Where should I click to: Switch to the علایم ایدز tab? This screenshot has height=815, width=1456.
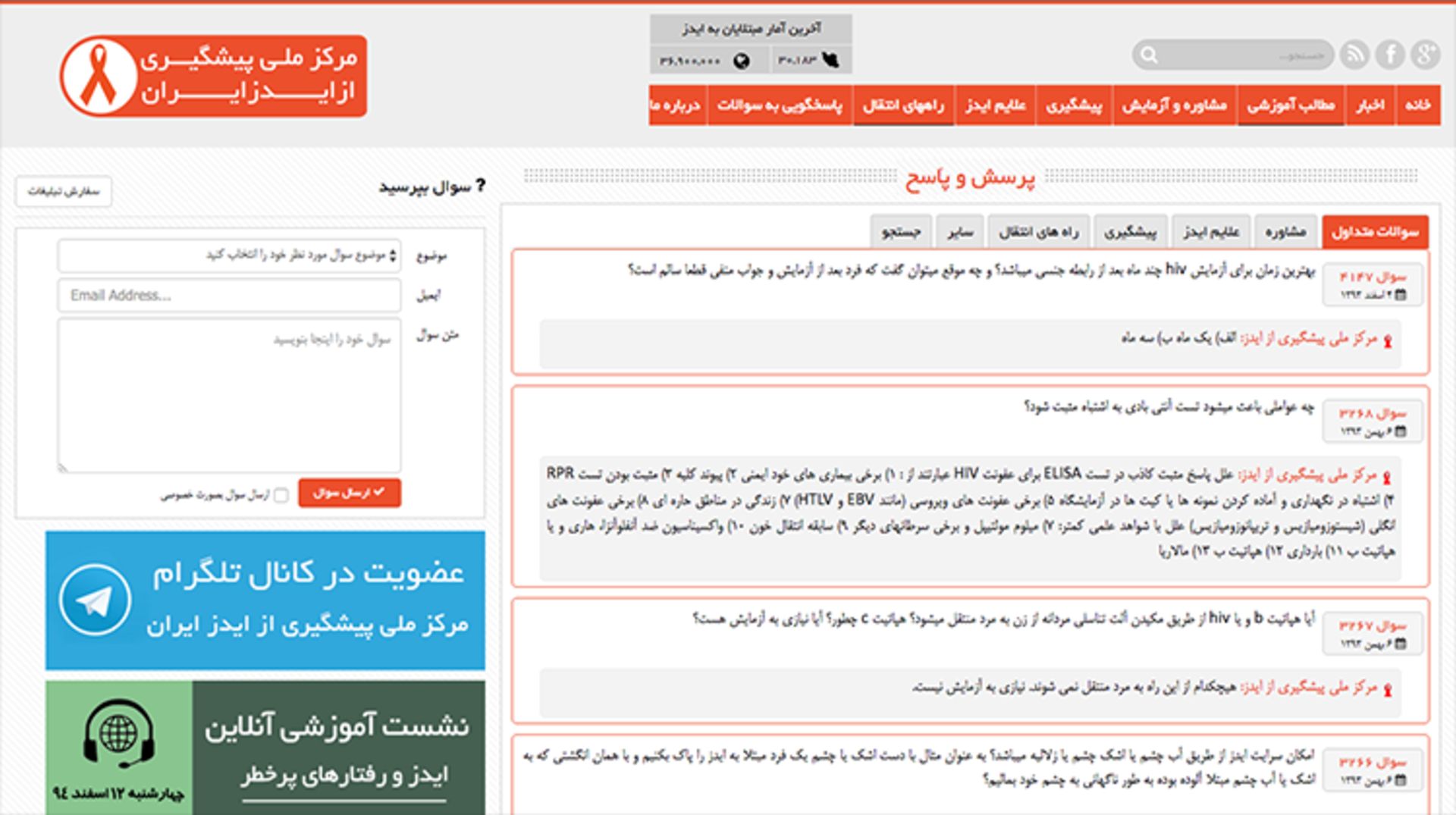(1211, 232)
